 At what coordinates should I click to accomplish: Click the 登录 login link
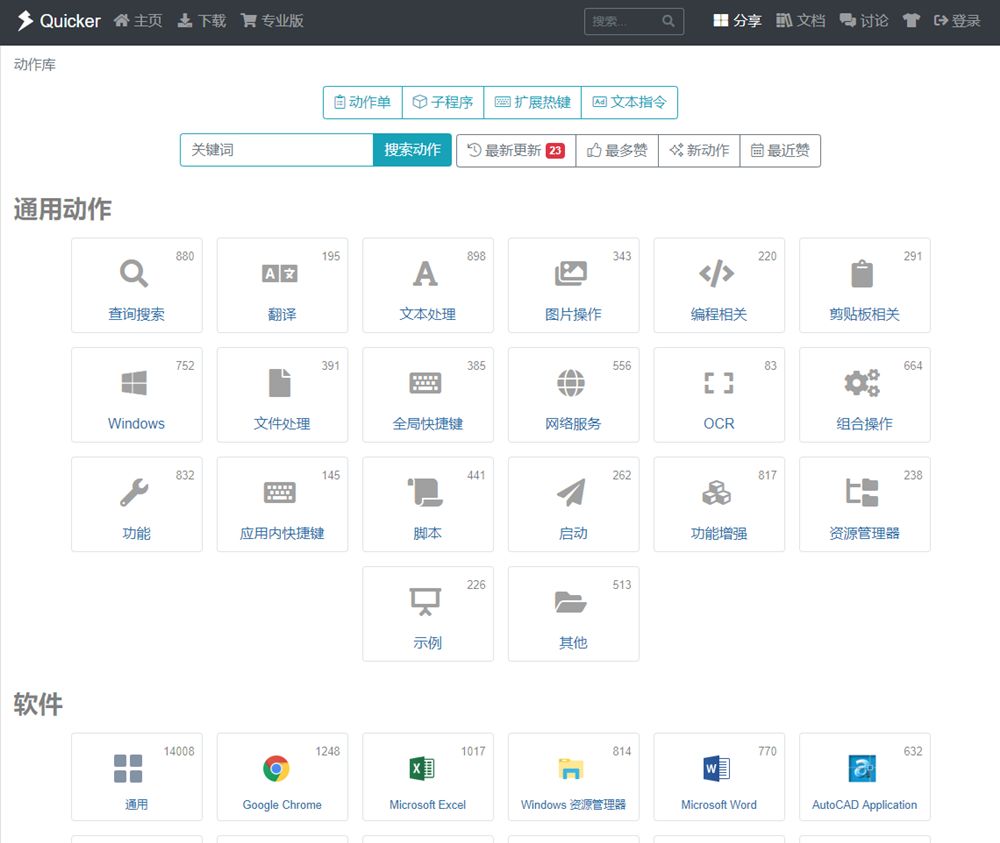click(957, 20)
